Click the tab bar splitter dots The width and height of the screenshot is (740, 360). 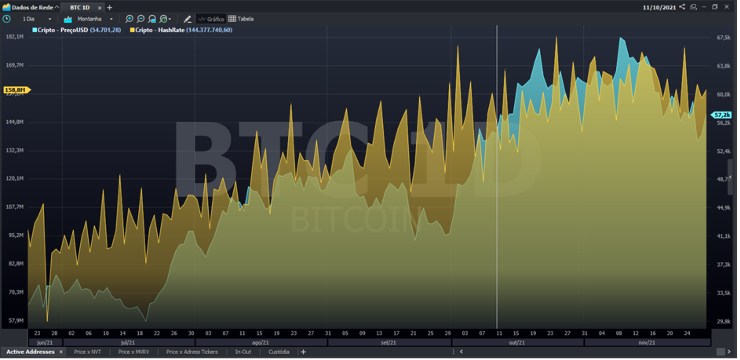pyautogui.click(x=453, y=352)
